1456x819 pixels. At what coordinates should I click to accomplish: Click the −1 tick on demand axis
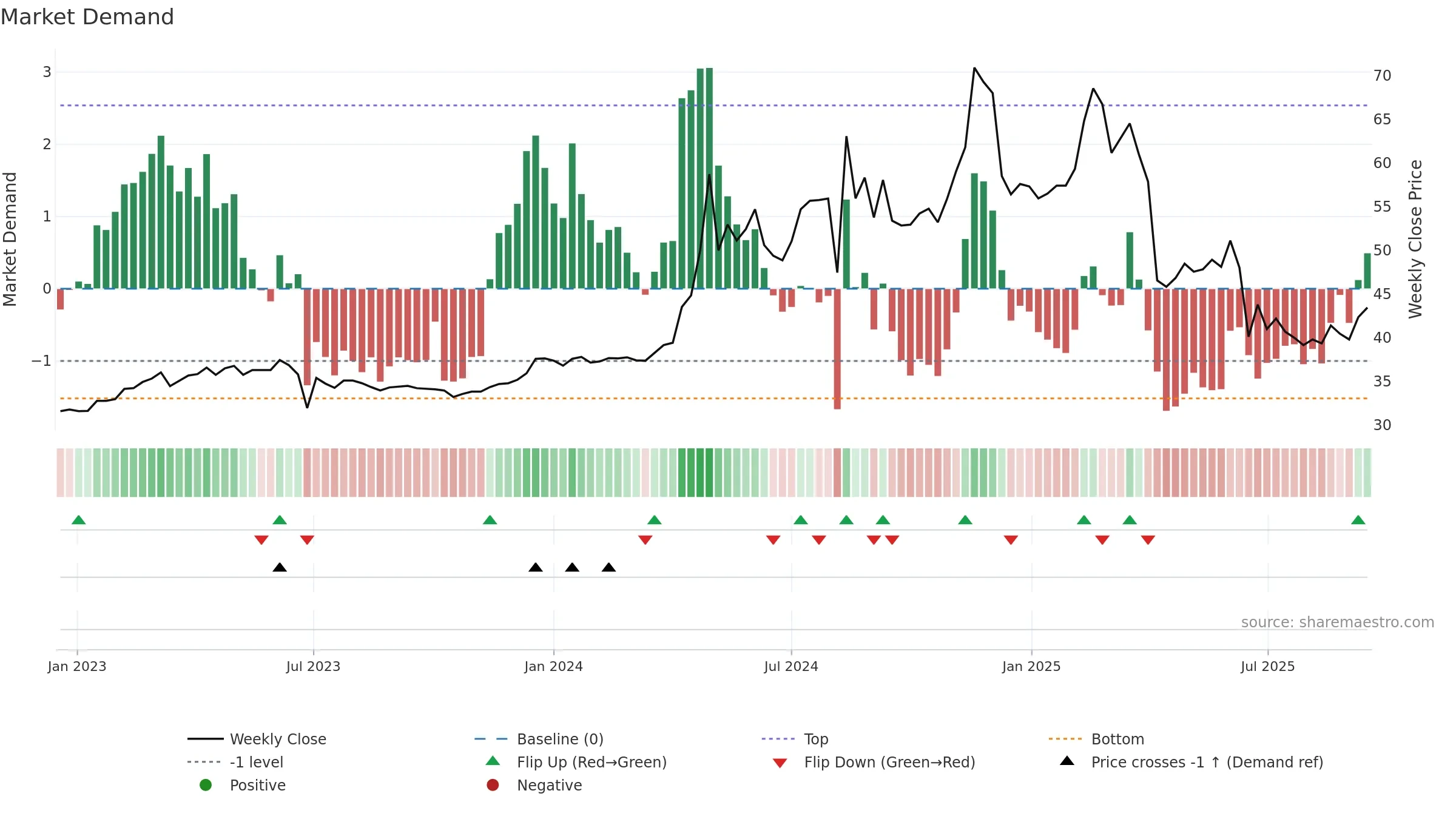coord(41,361)
